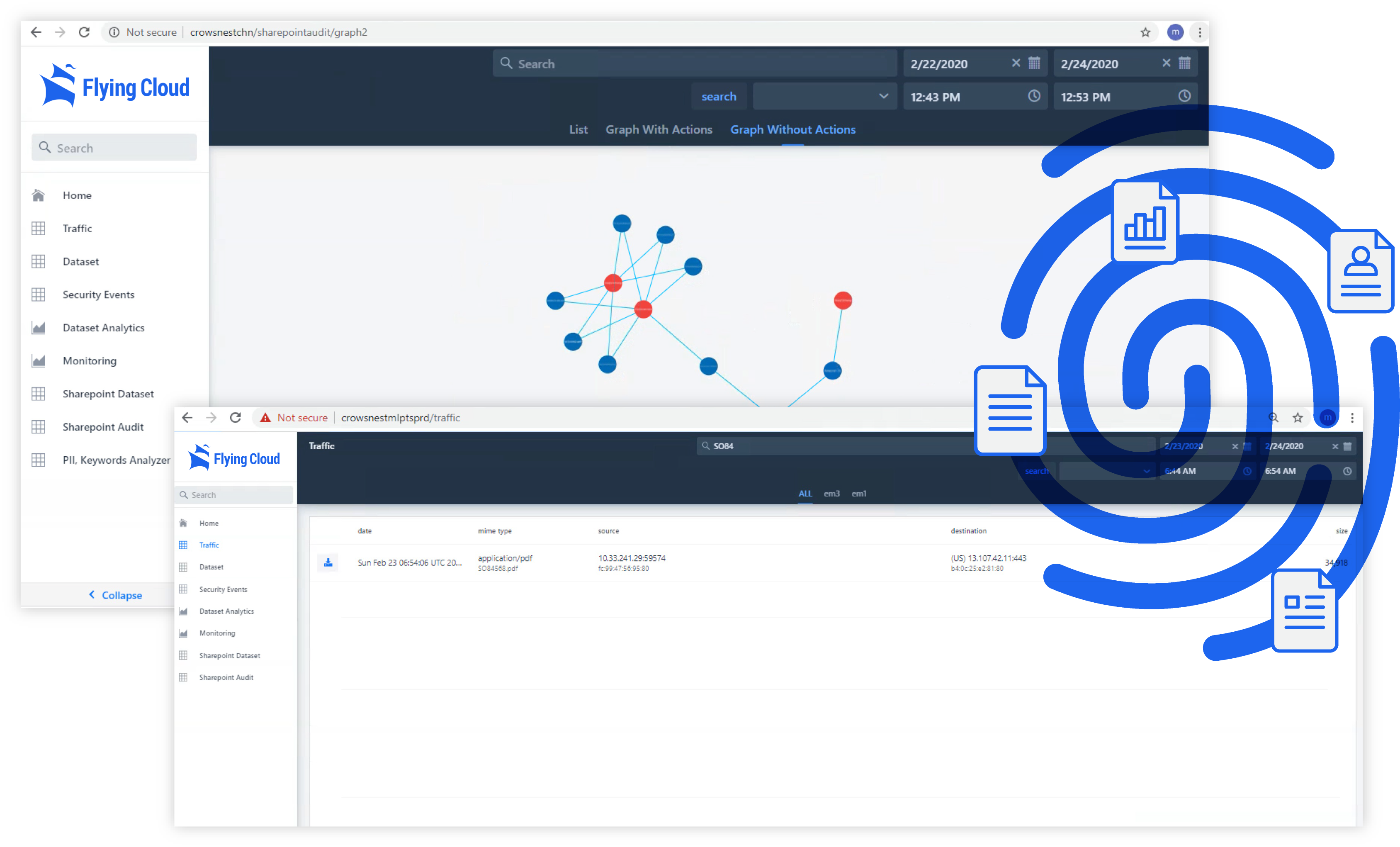This screenshot has height=847, width=1400.
Task: Go back in the graph2 browser window
Action: coord(36,32)
